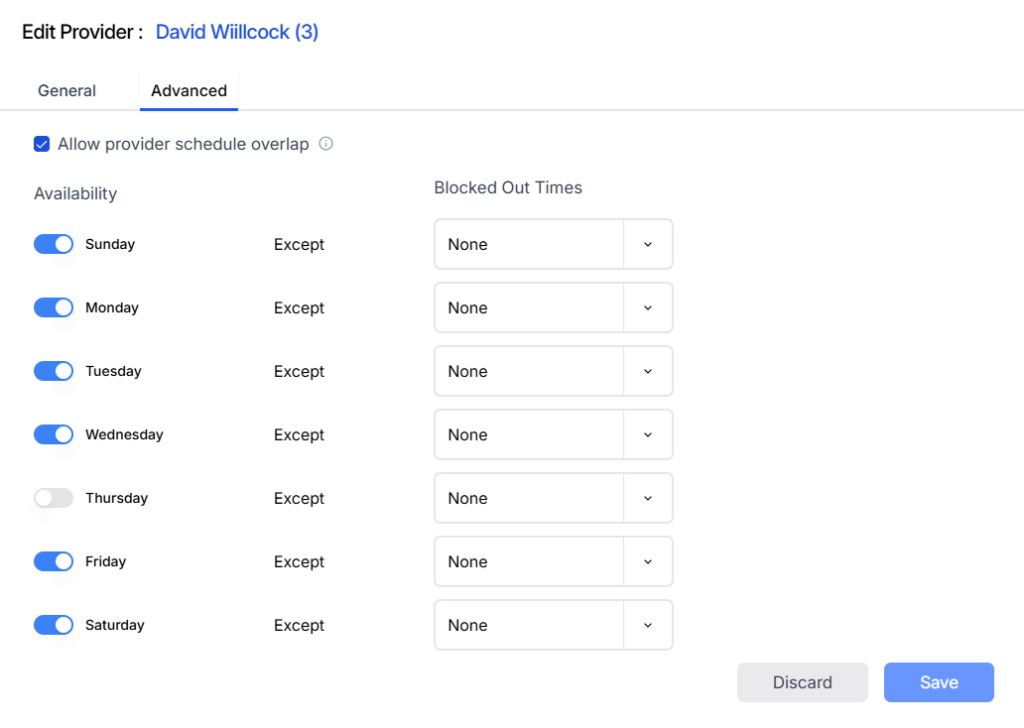Disable Saturday availability toggle

54,625
